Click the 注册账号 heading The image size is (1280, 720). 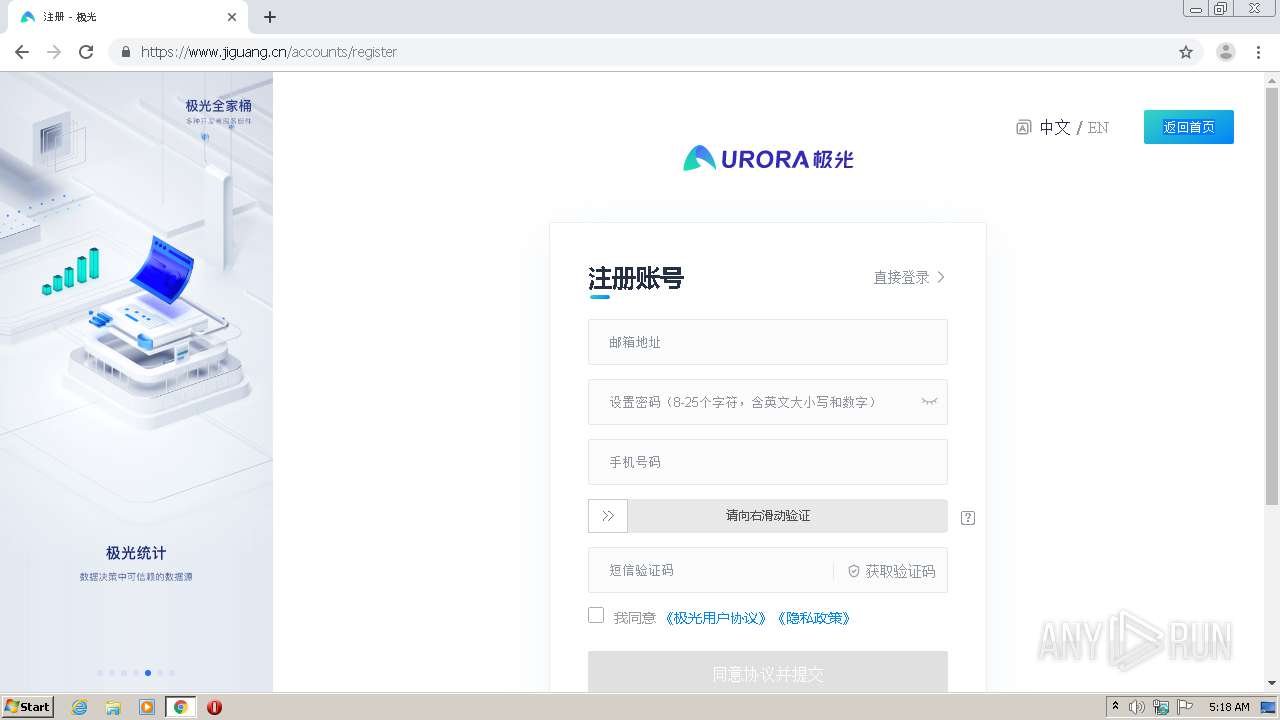tap(636, 278)
